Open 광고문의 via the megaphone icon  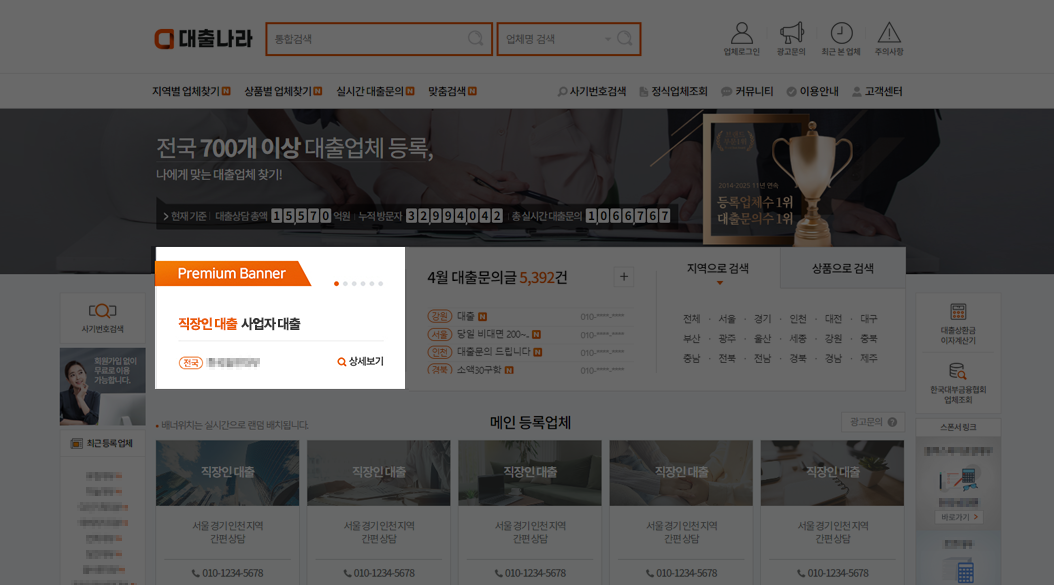pyautogui.click(x=793, y=32)
